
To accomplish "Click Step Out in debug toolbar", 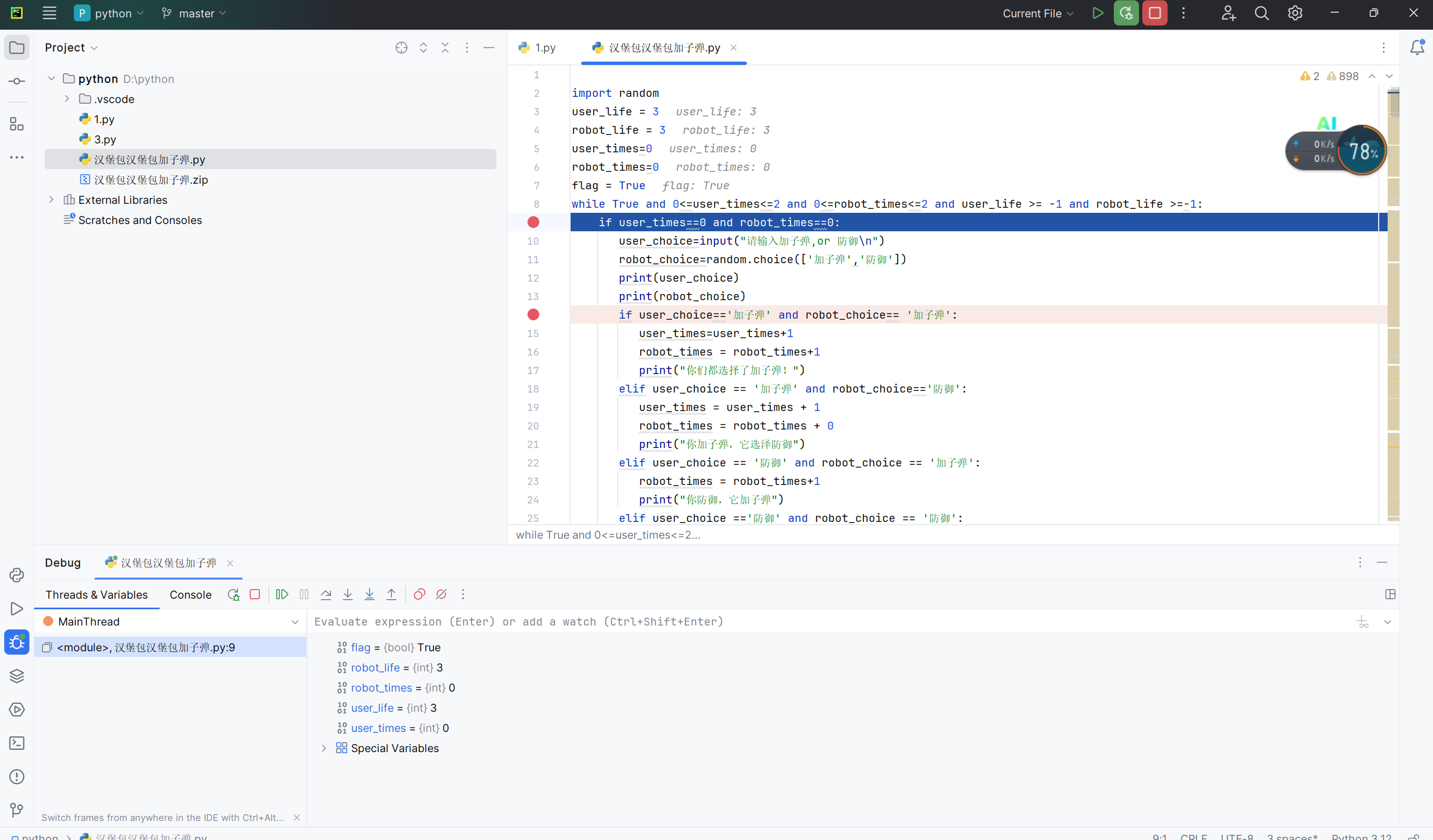I will pos(391,594).
